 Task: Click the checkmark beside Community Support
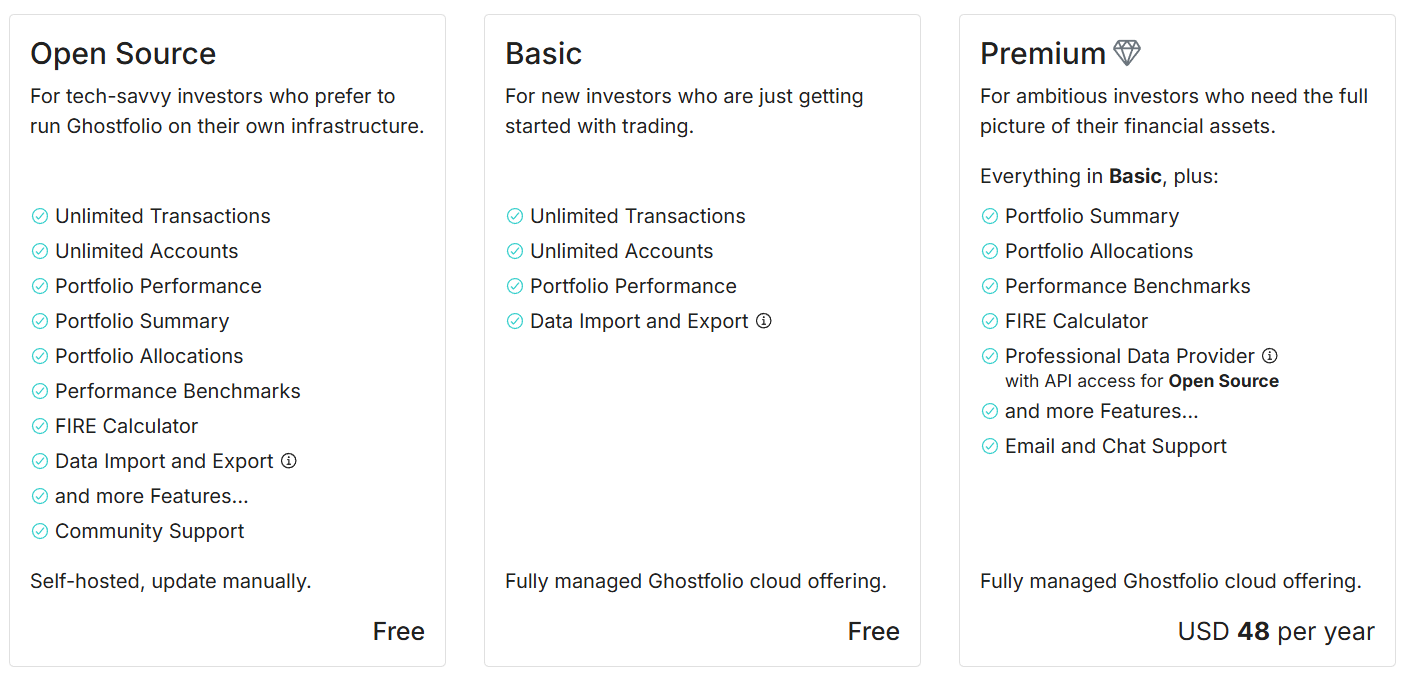click(x=40, y=531)
